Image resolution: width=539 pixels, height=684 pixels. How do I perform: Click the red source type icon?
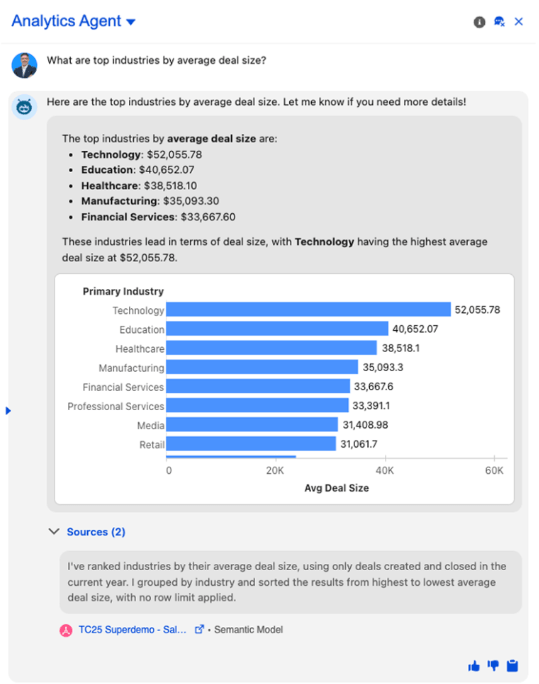pos(66,630)
